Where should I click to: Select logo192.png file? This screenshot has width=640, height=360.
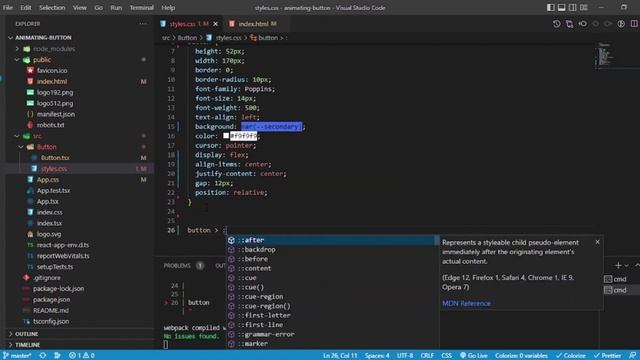pyautogui.click(x=55, y=93)
